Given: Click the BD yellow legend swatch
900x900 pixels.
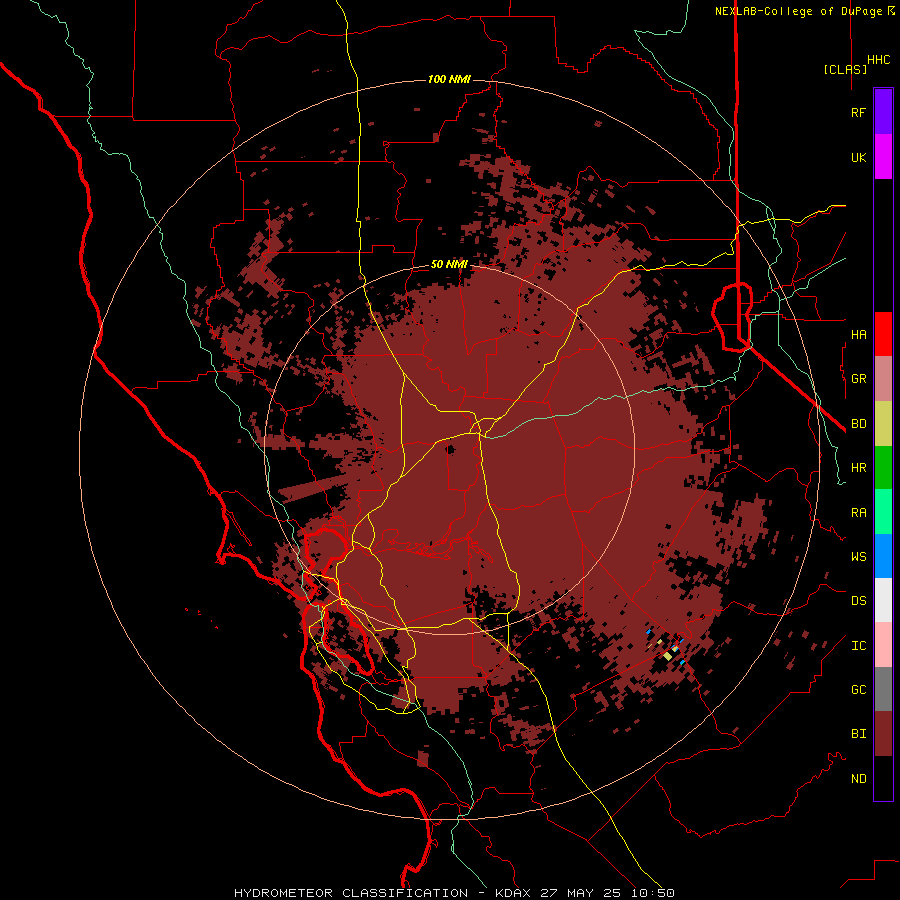Looking at the screenshot, I should [883, 424].
